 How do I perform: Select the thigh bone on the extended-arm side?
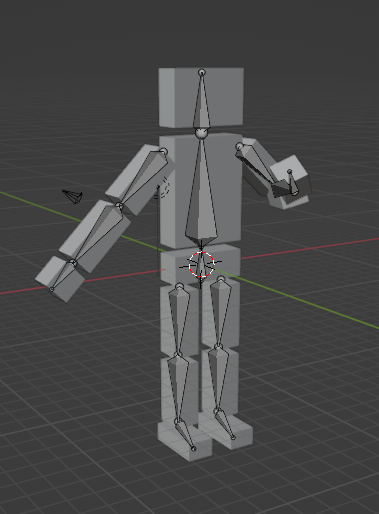(x=179, y=319)
